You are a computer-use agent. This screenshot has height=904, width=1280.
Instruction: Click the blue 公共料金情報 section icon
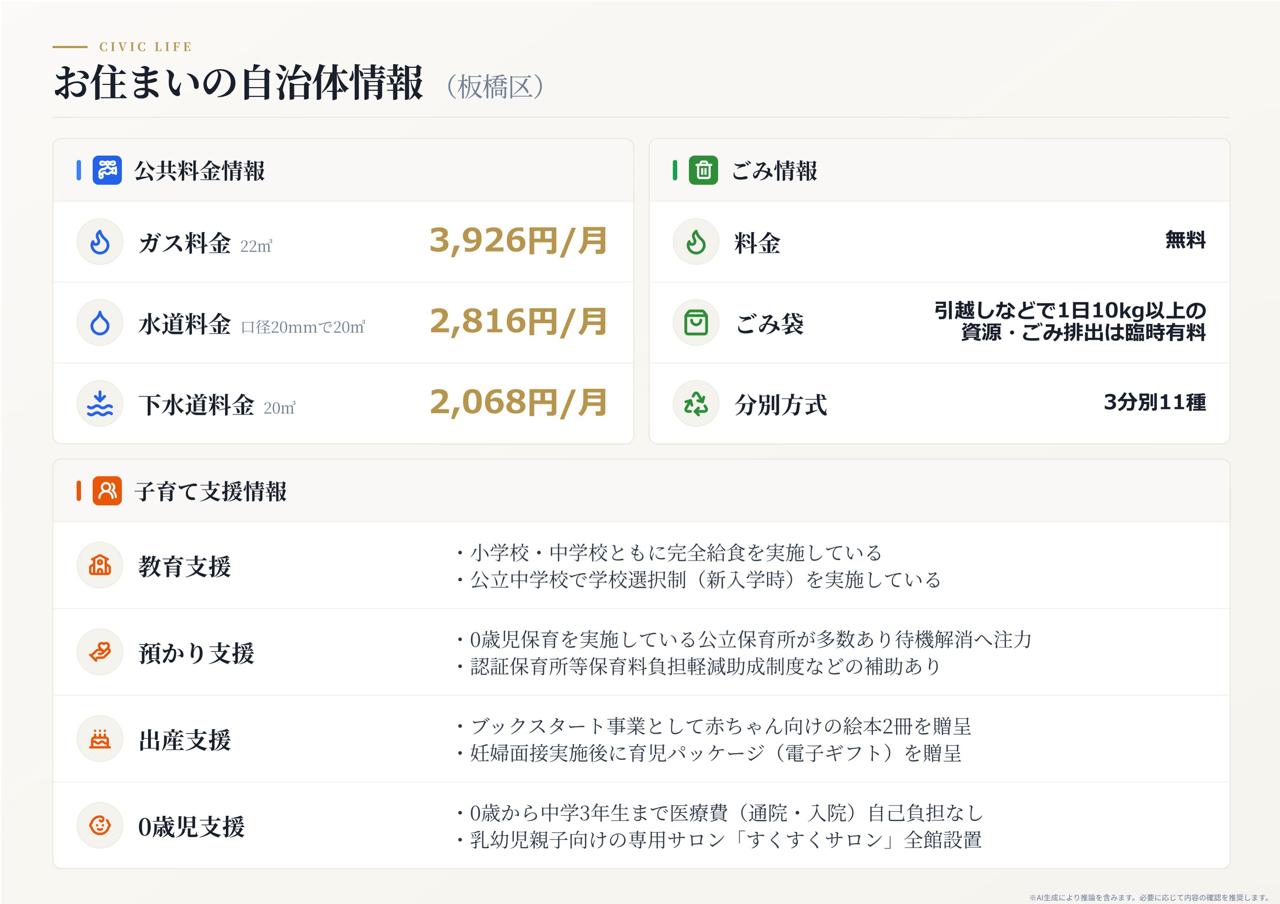tap(107, 170)
